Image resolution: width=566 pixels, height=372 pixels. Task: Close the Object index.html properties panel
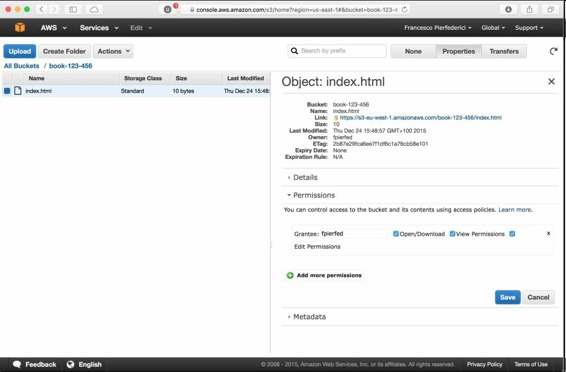click(x=551, y=82)
